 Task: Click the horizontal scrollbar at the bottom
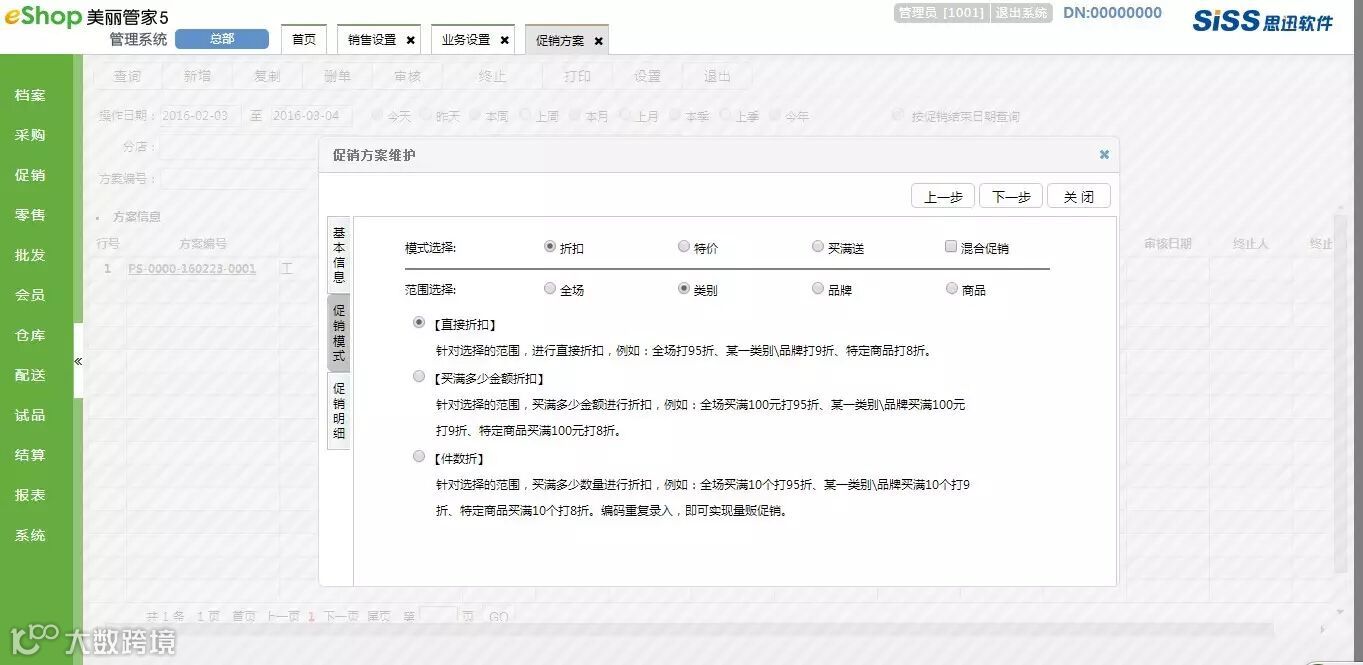pos(680,630)
